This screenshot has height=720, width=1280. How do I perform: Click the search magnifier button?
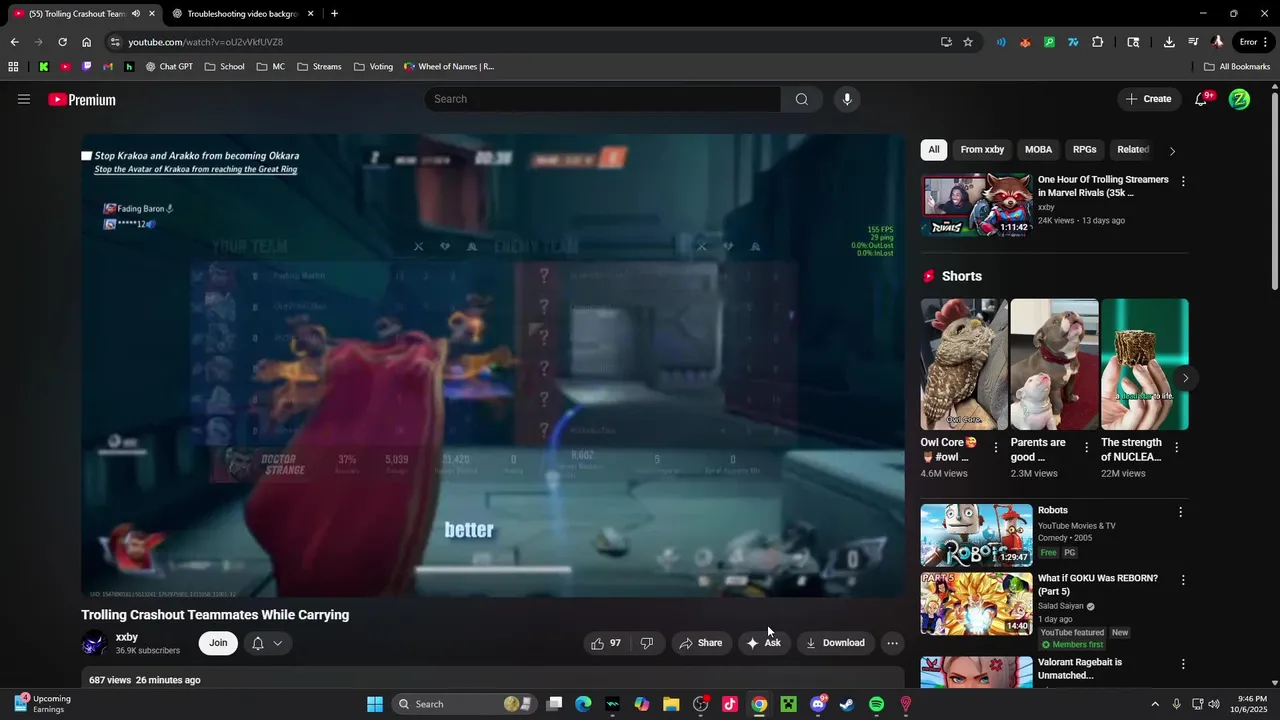tap(802, 99)
